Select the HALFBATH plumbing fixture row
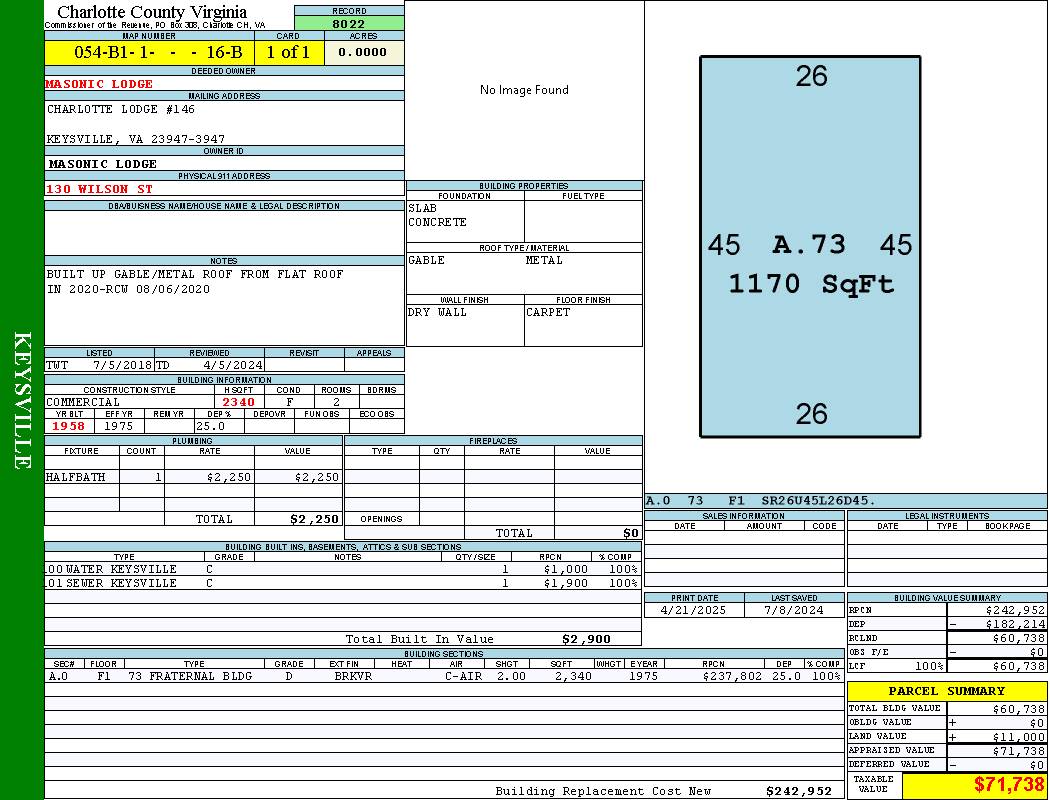Viewport: 1050px width, 800px height. click(x=192, y=477)
